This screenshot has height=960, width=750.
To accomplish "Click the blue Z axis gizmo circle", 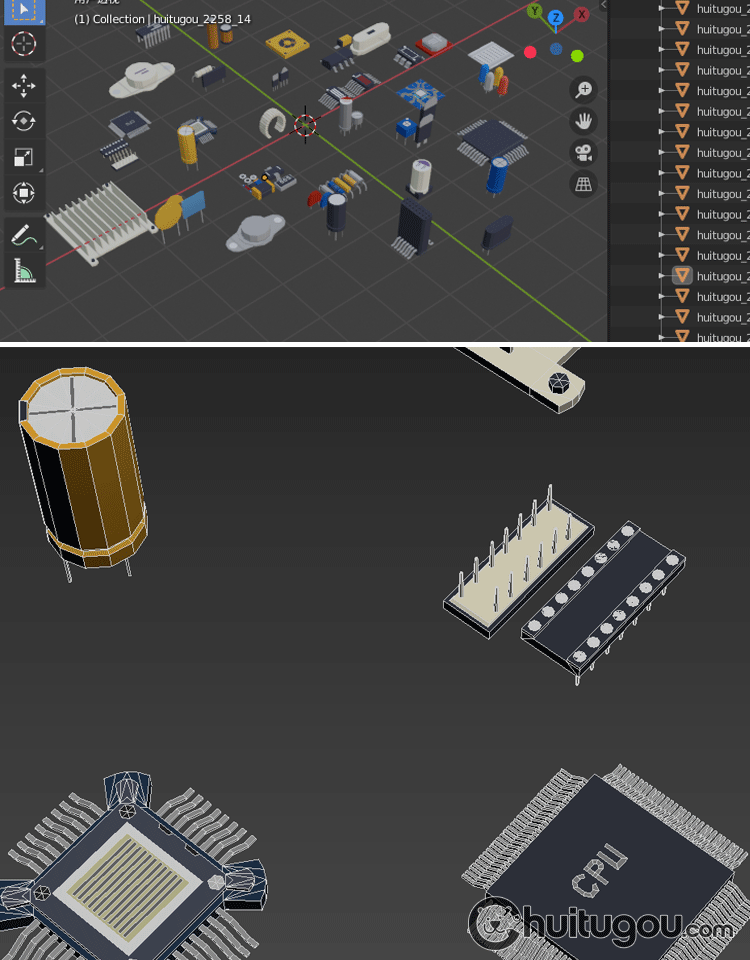I will 556,17.
